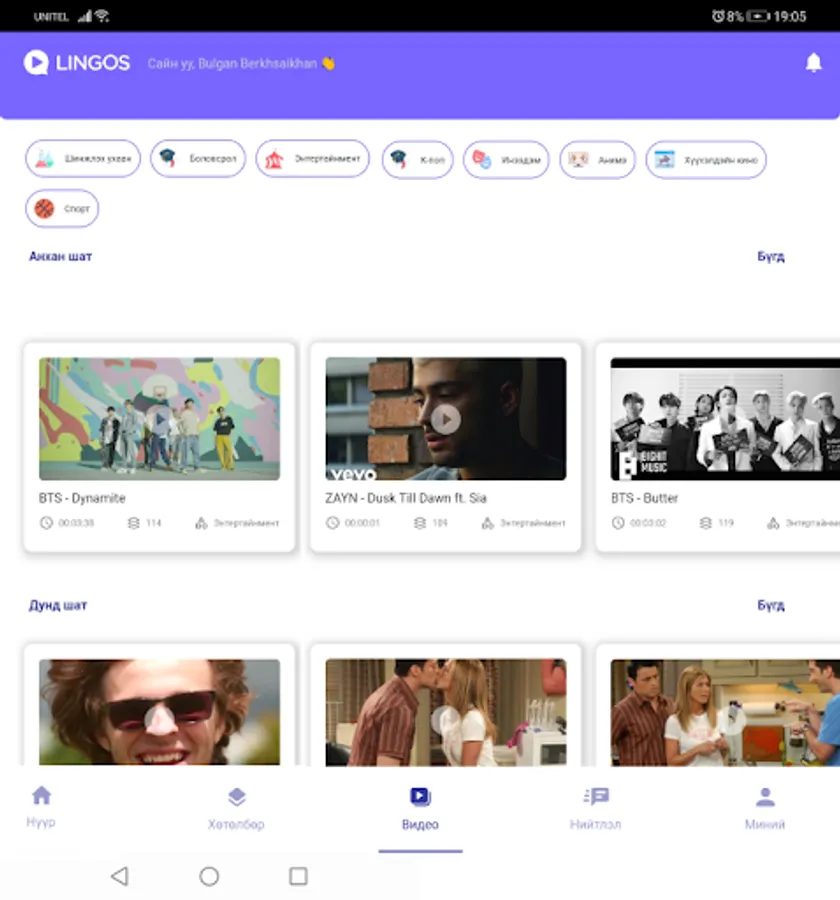Play the BTS - Dynamite video thumbnail
840x900 pixels.
pos(160,419)
